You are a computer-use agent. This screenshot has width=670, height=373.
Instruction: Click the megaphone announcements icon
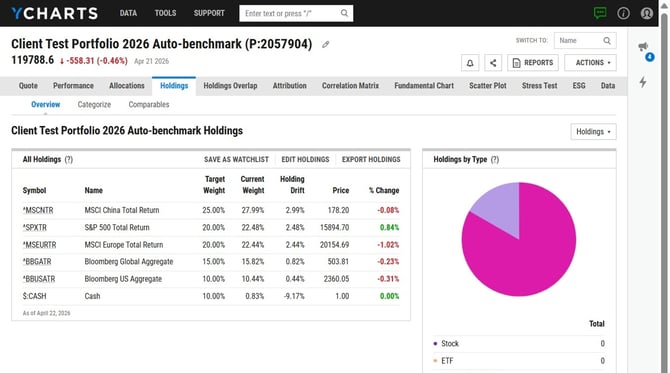point(643,46)
